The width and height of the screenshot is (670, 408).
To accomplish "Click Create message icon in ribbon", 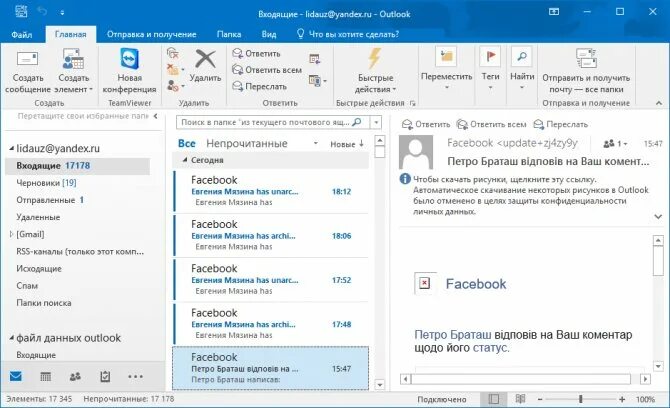I will (27, 59).
